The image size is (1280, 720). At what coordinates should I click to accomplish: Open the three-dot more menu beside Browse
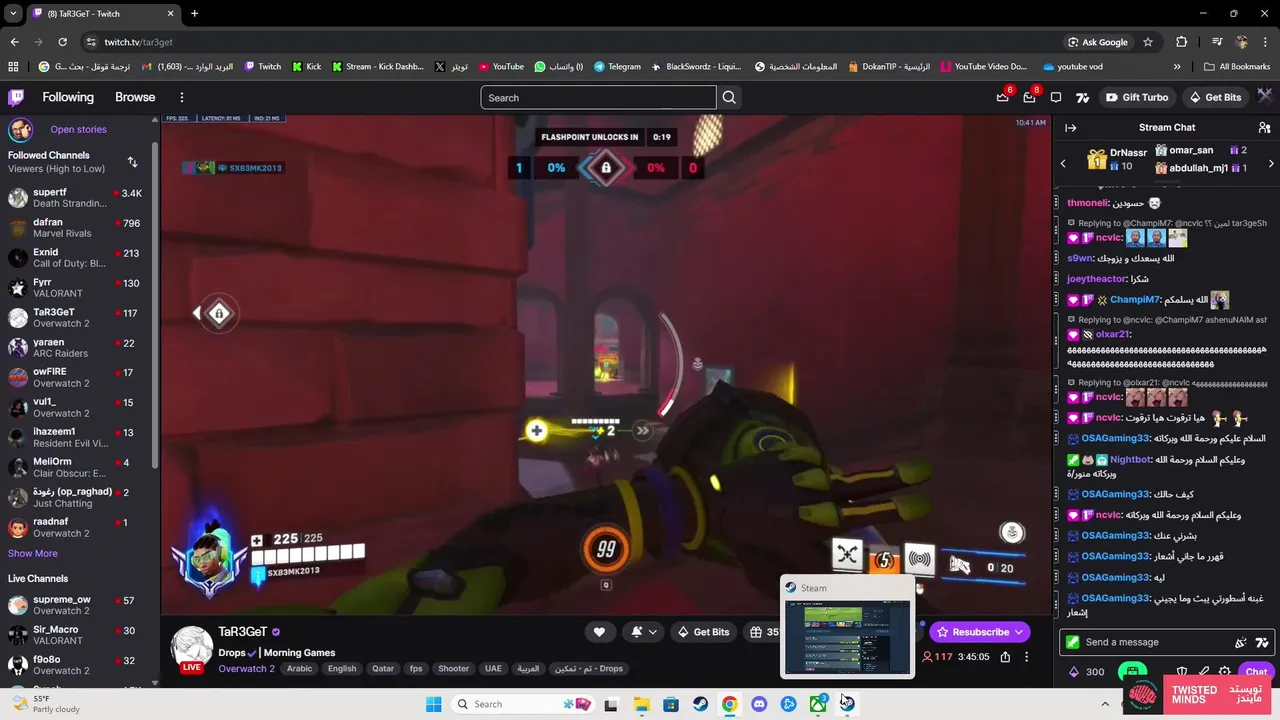pos(182,97)
